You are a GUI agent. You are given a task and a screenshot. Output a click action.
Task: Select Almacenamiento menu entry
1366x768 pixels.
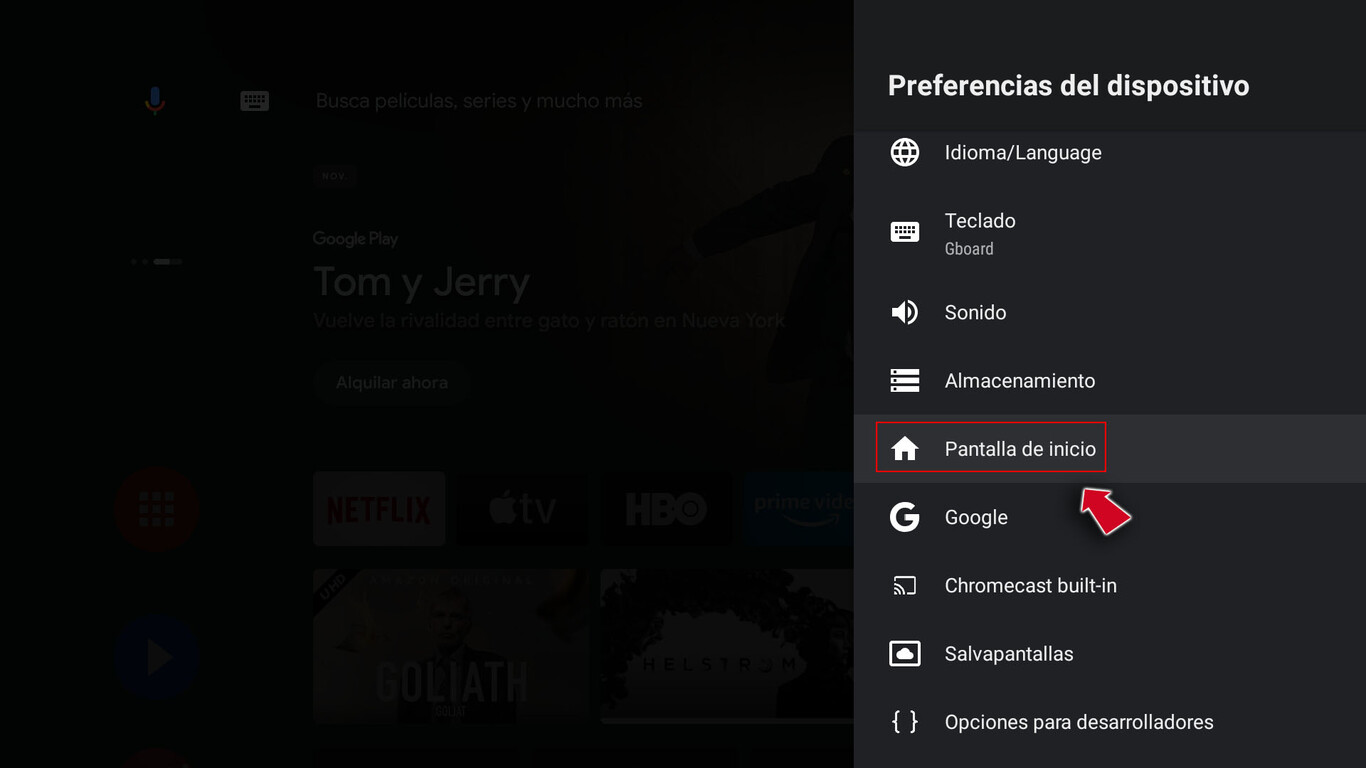point(1110,381)
